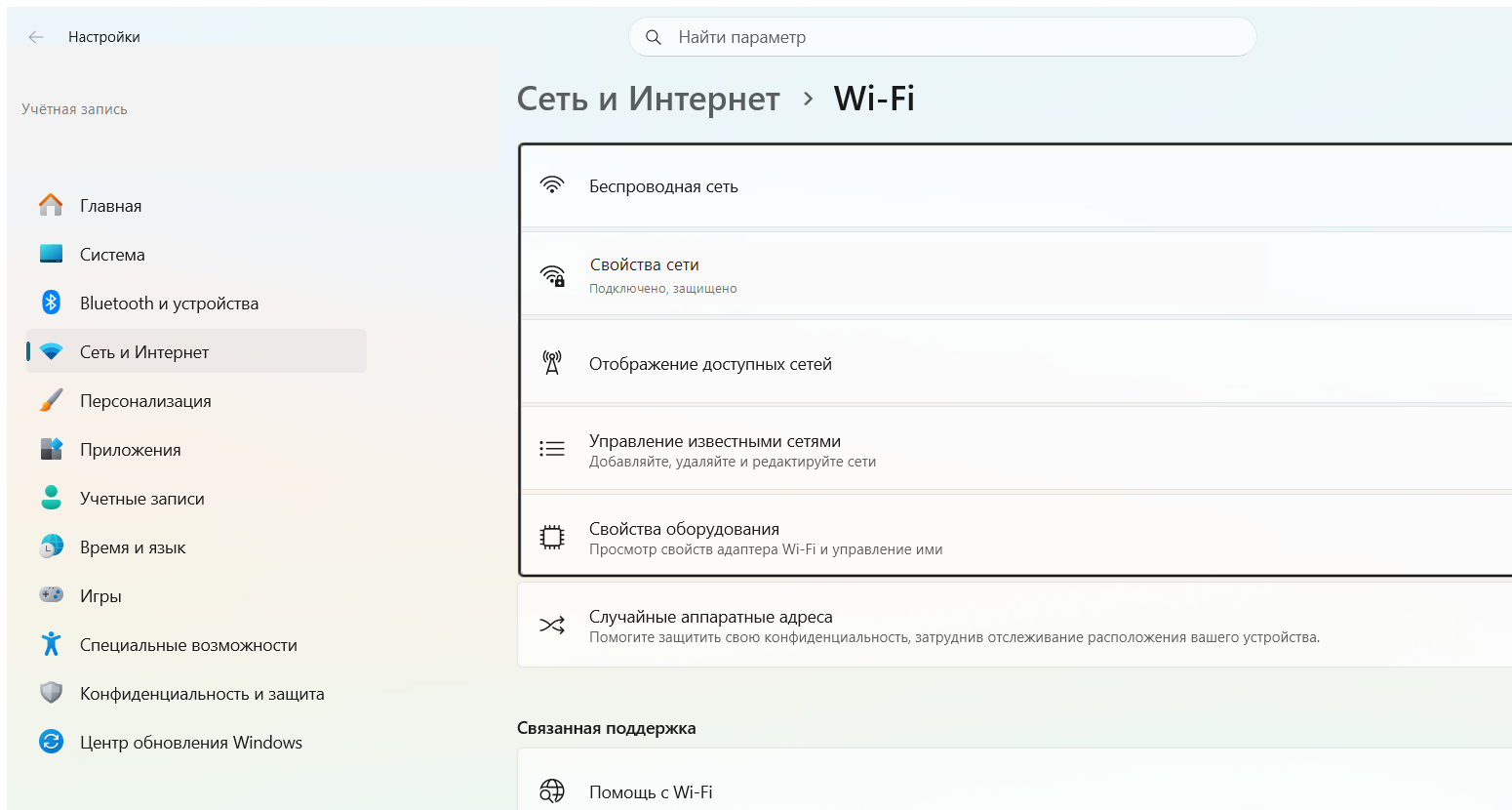Click the Система monitor icon

tap(51, 254)
